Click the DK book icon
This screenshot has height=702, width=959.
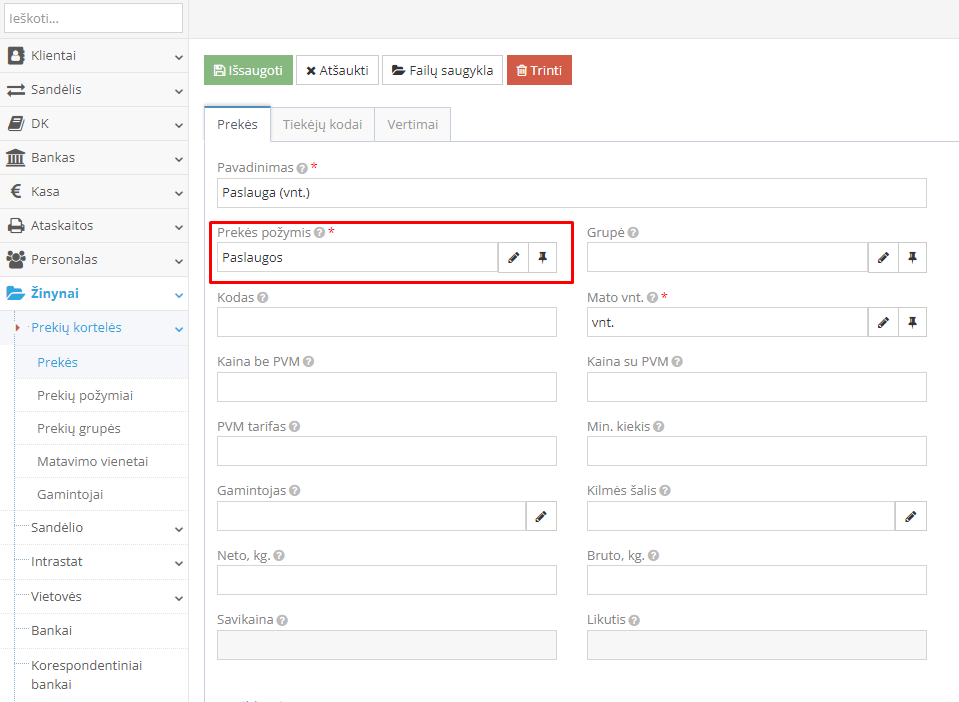(x=16, y=124)
